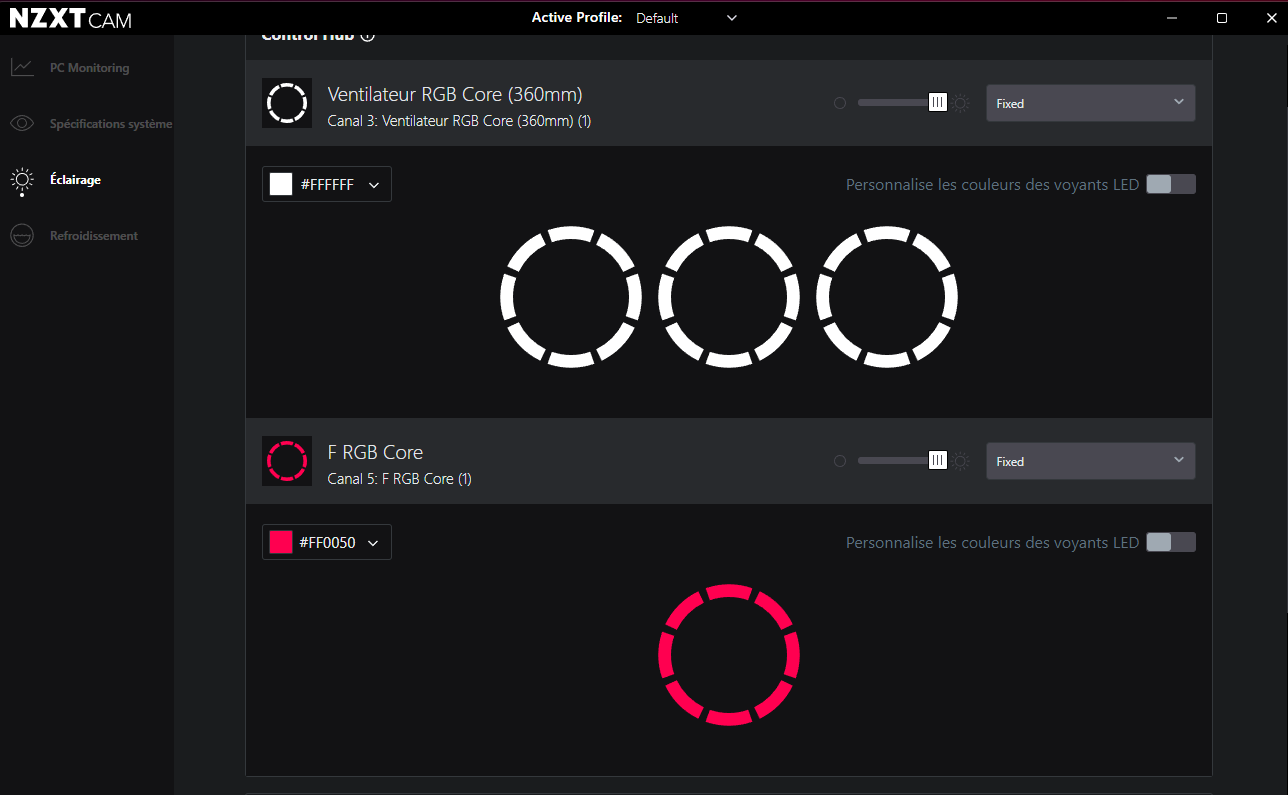Click the PC Monitoring chart icon
The width and height of the screenshot is (1288, 795).
[x=22, y=68]
